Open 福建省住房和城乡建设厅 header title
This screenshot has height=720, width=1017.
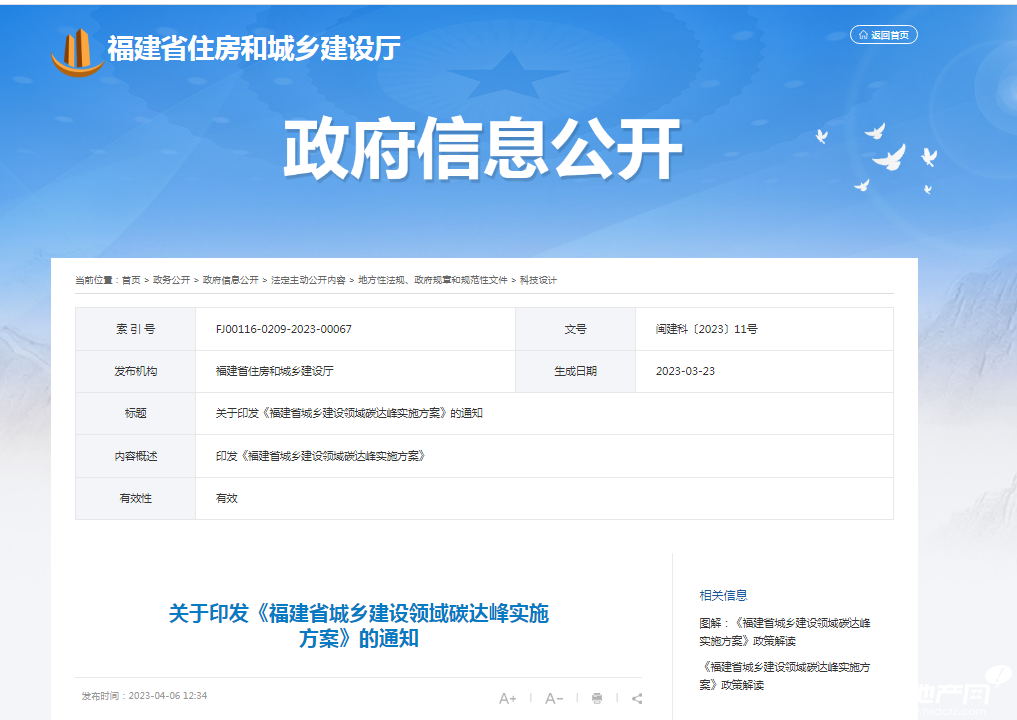pyautogui.click(x=254, y=49)
